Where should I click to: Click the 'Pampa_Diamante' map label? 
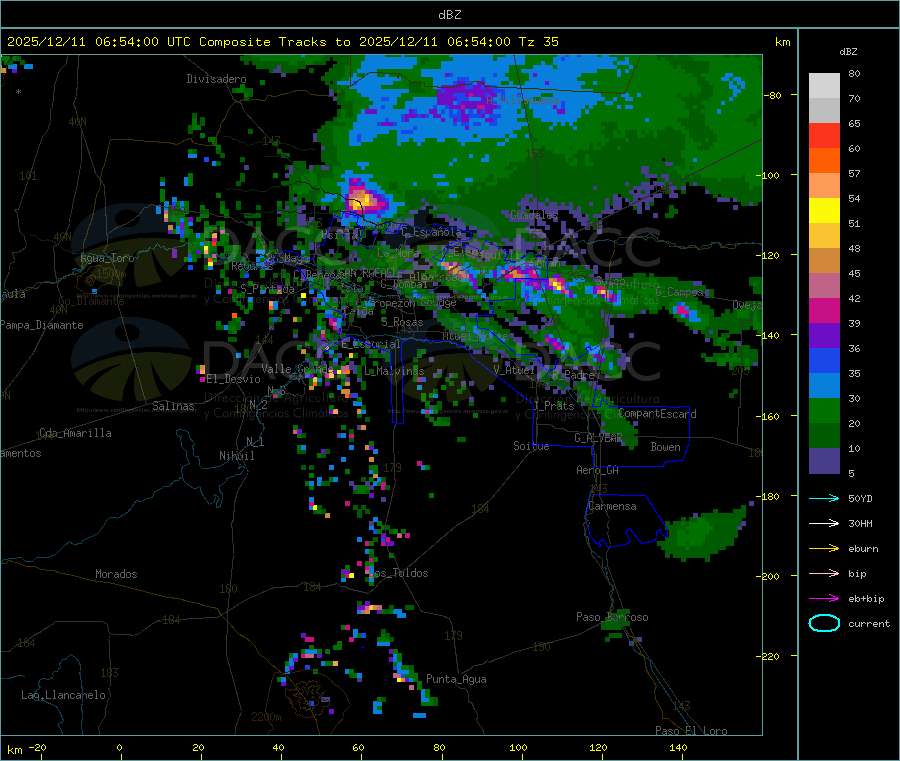click(x=42, y=325)
